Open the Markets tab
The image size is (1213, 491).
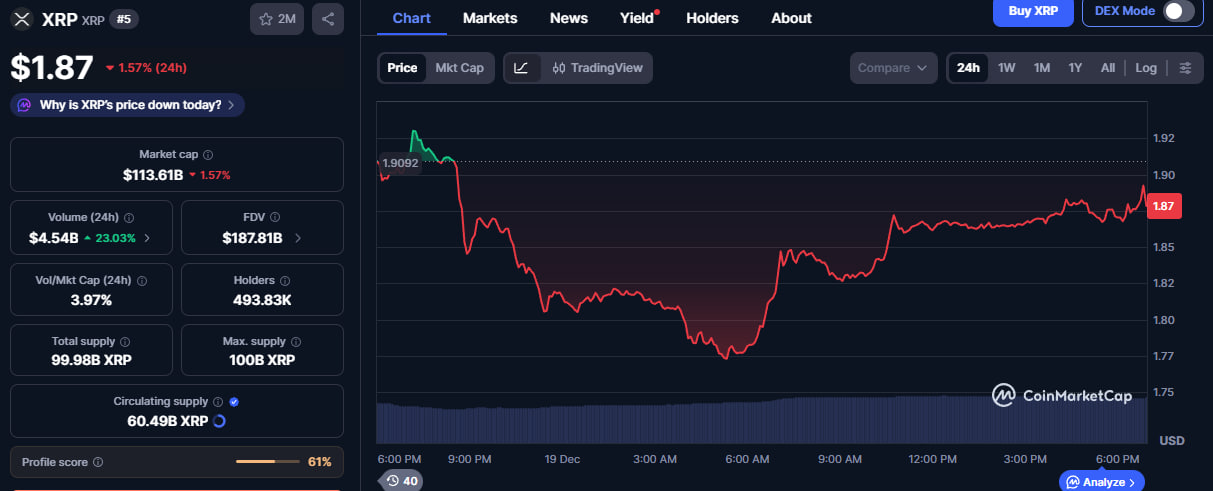pyautogui.click(x=490, y=18)
